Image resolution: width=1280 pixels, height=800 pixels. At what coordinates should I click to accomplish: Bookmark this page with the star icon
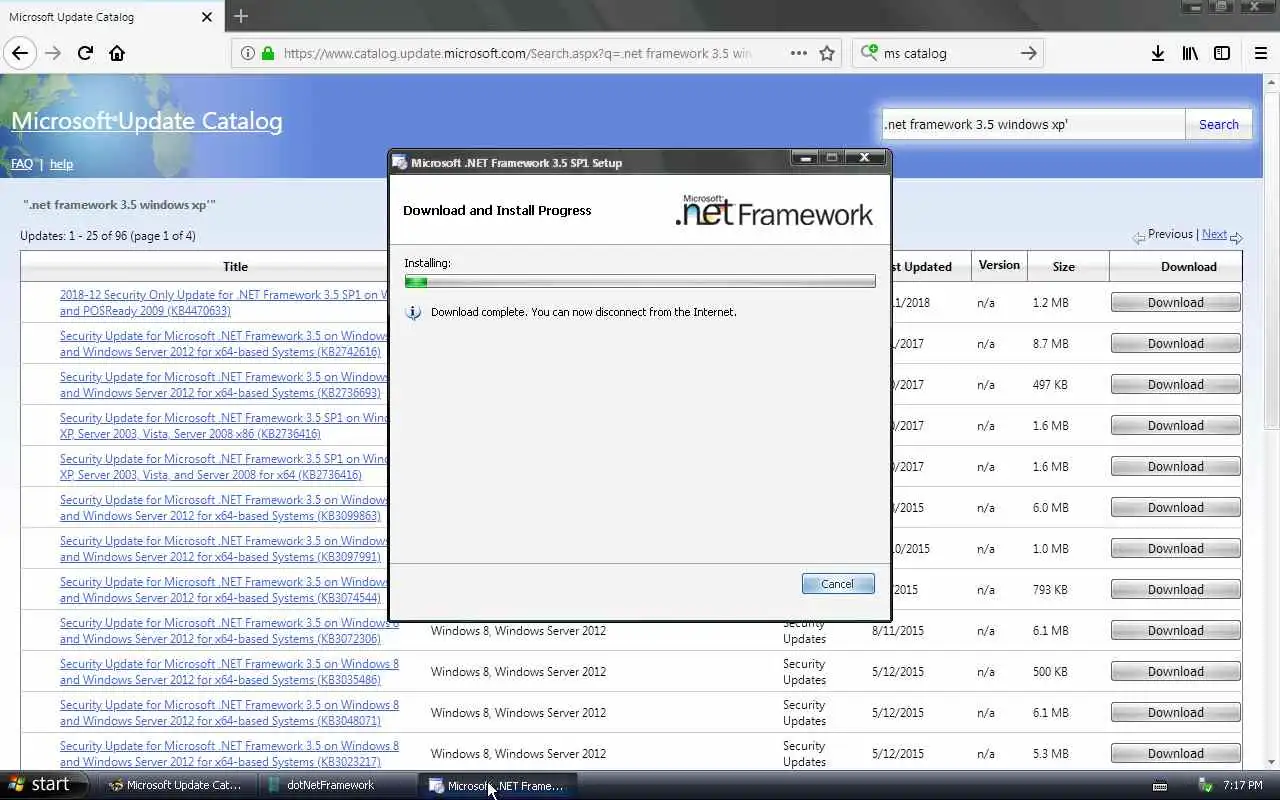(x=827, y=53)
